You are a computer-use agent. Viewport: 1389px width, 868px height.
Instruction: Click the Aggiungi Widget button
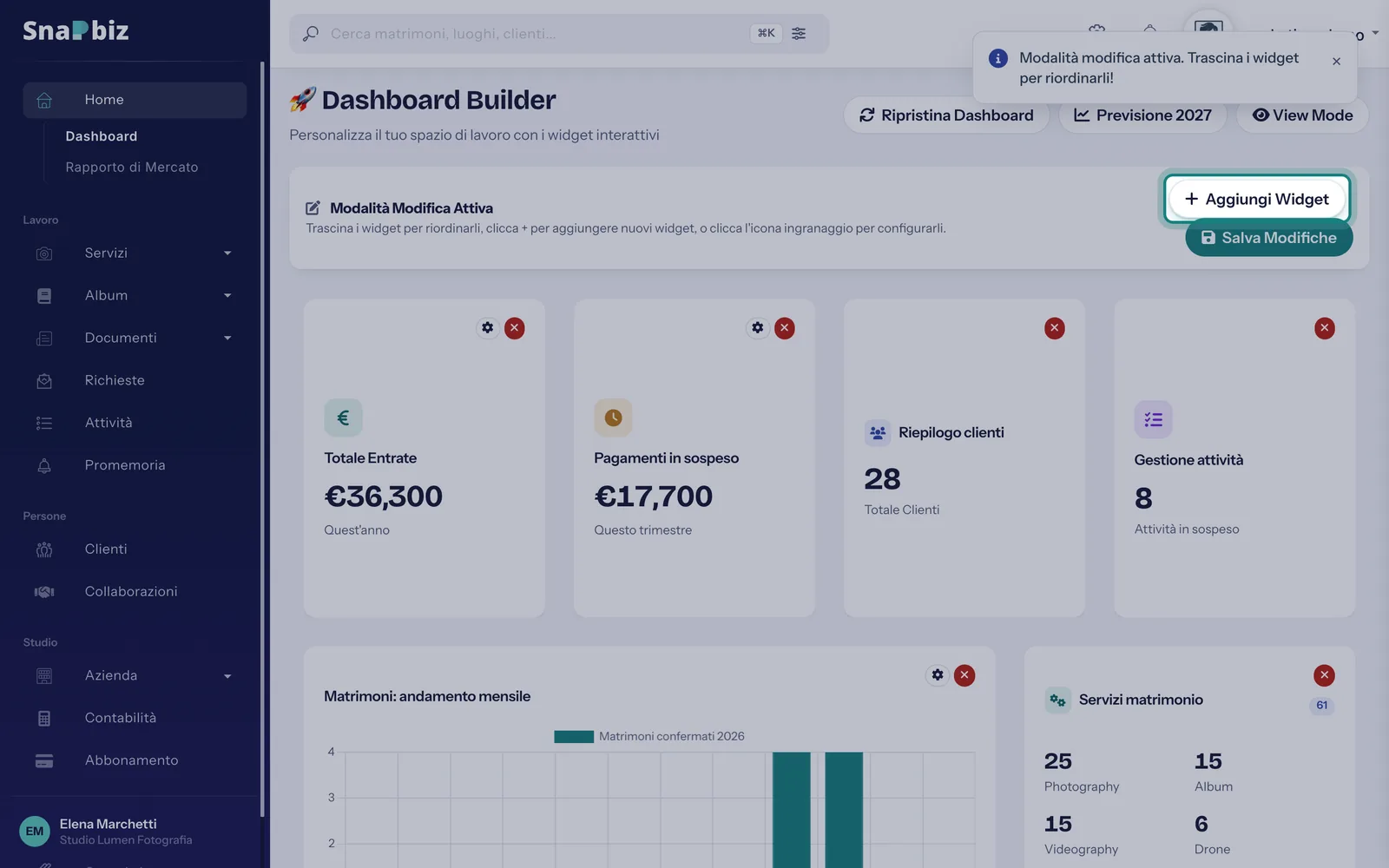[x=1256, y=199]
